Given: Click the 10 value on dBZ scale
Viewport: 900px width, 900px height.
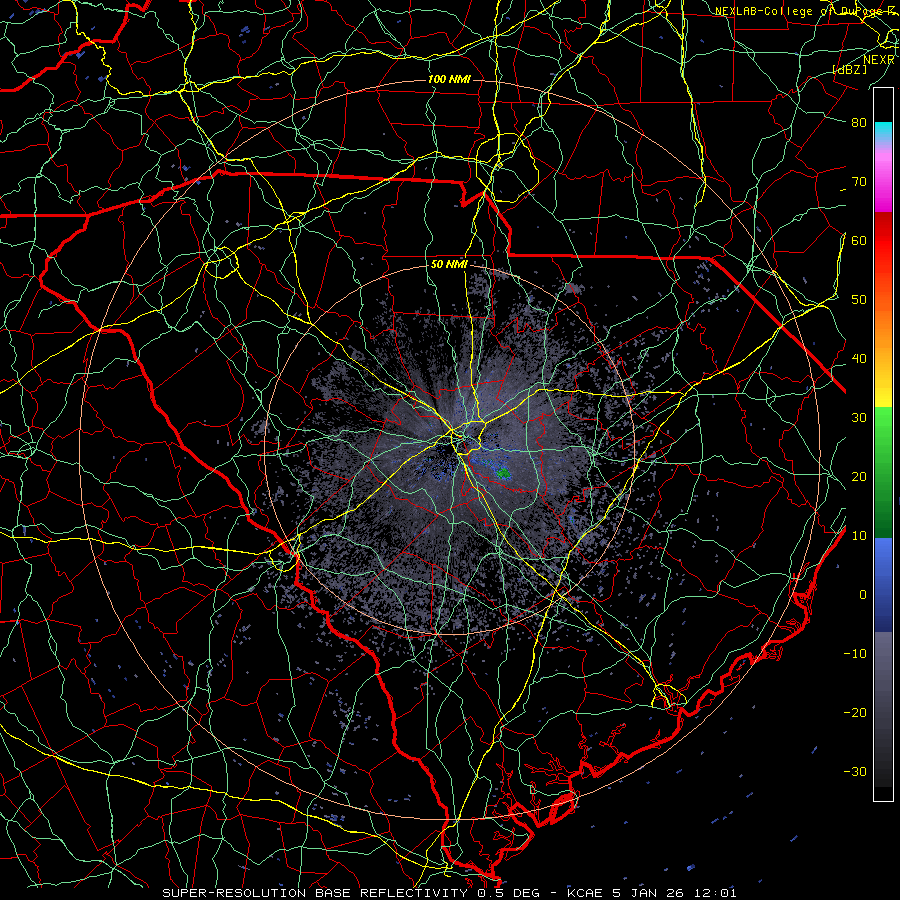Looking at the screenshot, I should tap(859, 536).
